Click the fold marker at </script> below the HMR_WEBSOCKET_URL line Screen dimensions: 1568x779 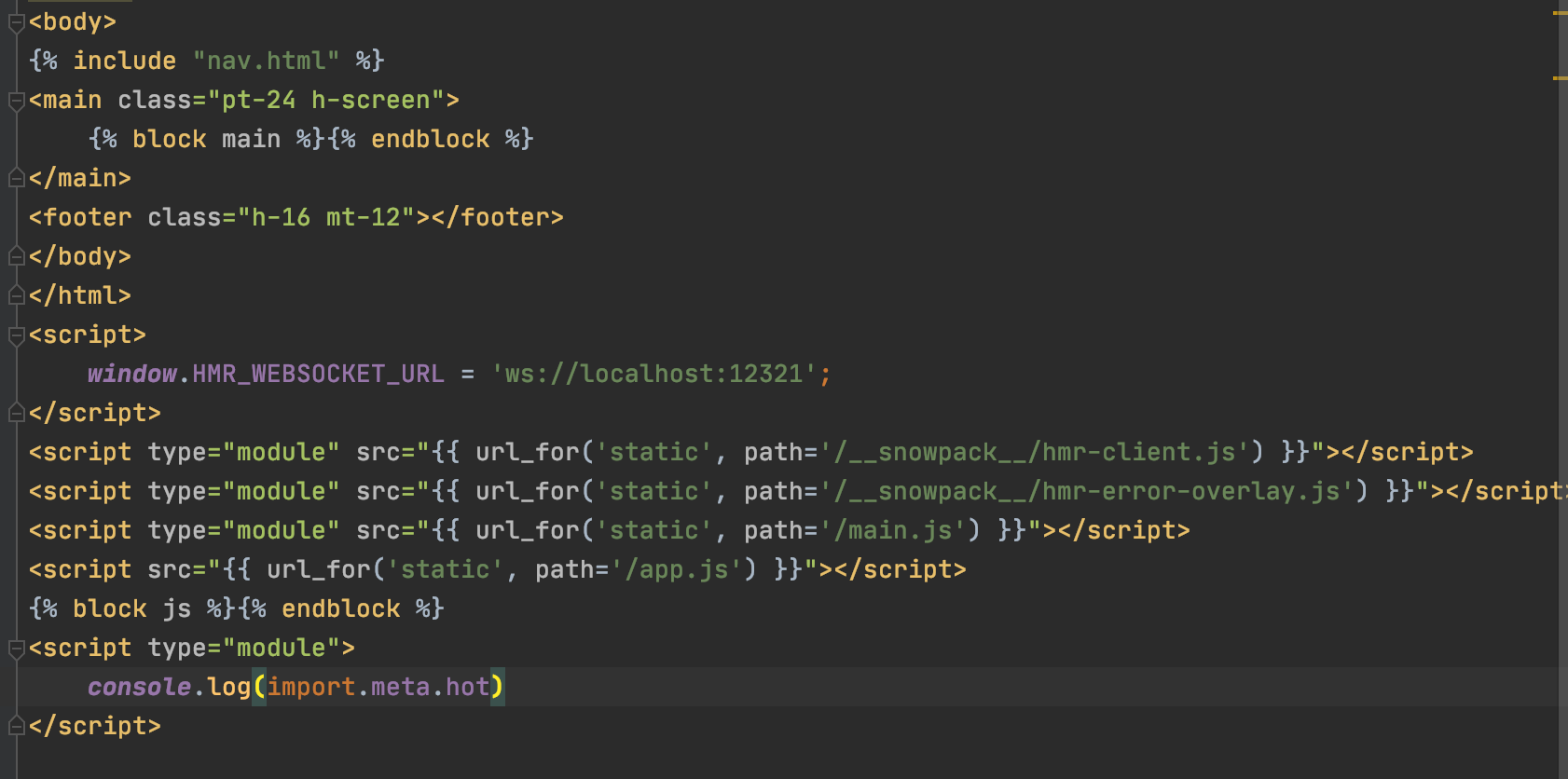pos(16,413)
